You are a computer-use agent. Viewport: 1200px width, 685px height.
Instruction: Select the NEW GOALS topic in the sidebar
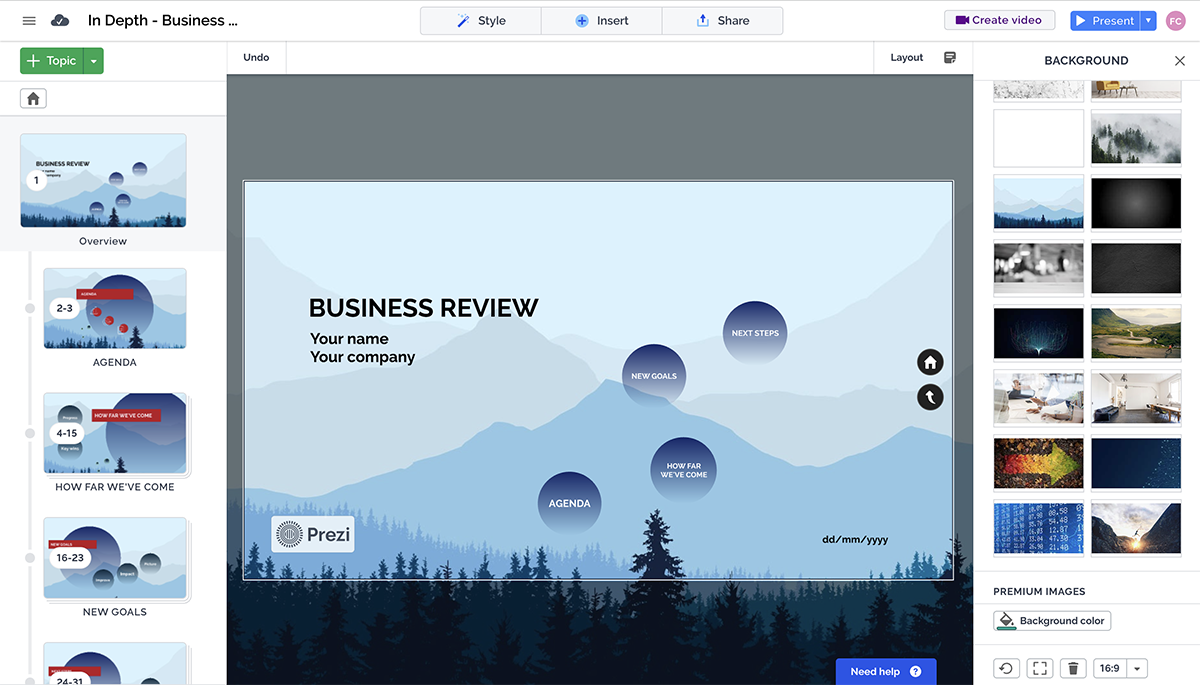(x=115, y=559)
